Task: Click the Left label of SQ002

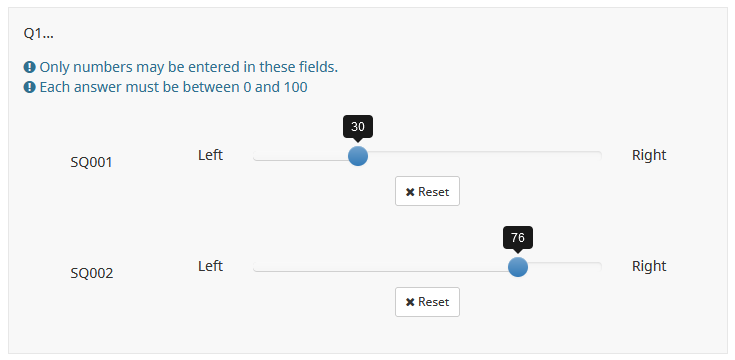Action: click(x=210, y=266)
